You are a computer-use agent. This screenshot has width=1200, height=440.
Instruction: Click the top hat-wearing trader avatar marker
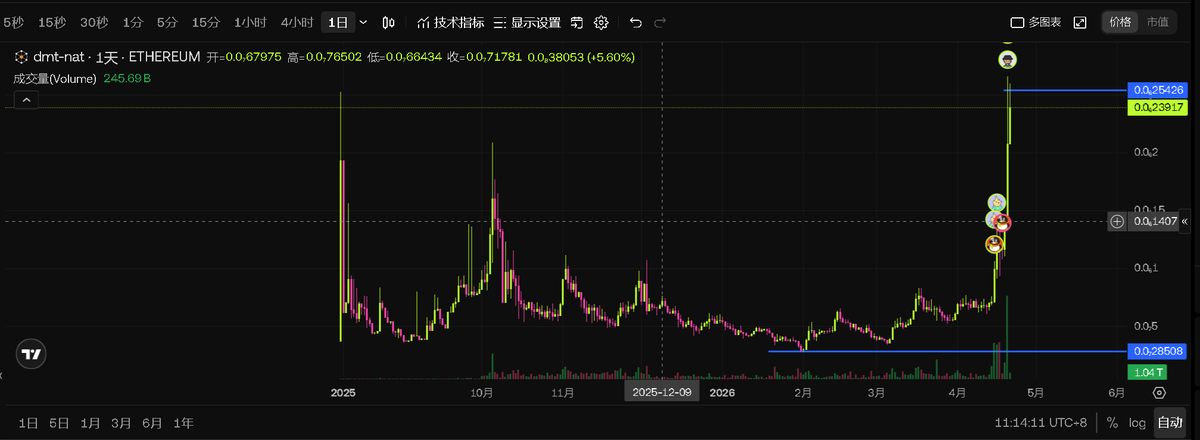tap(1008, 60)
